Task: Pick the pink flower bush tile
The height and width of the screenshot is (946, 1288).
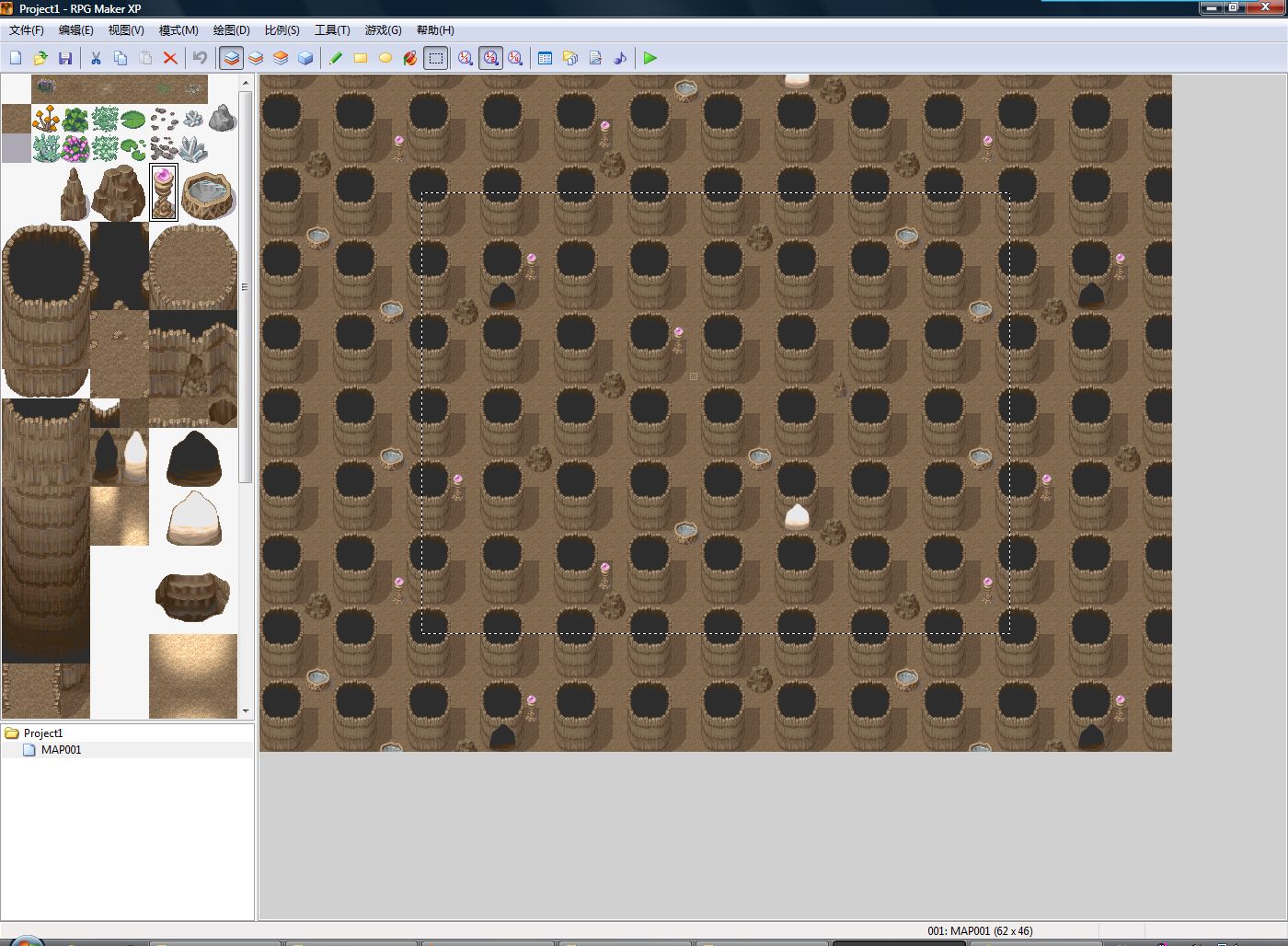Action: tap(75, 148)
